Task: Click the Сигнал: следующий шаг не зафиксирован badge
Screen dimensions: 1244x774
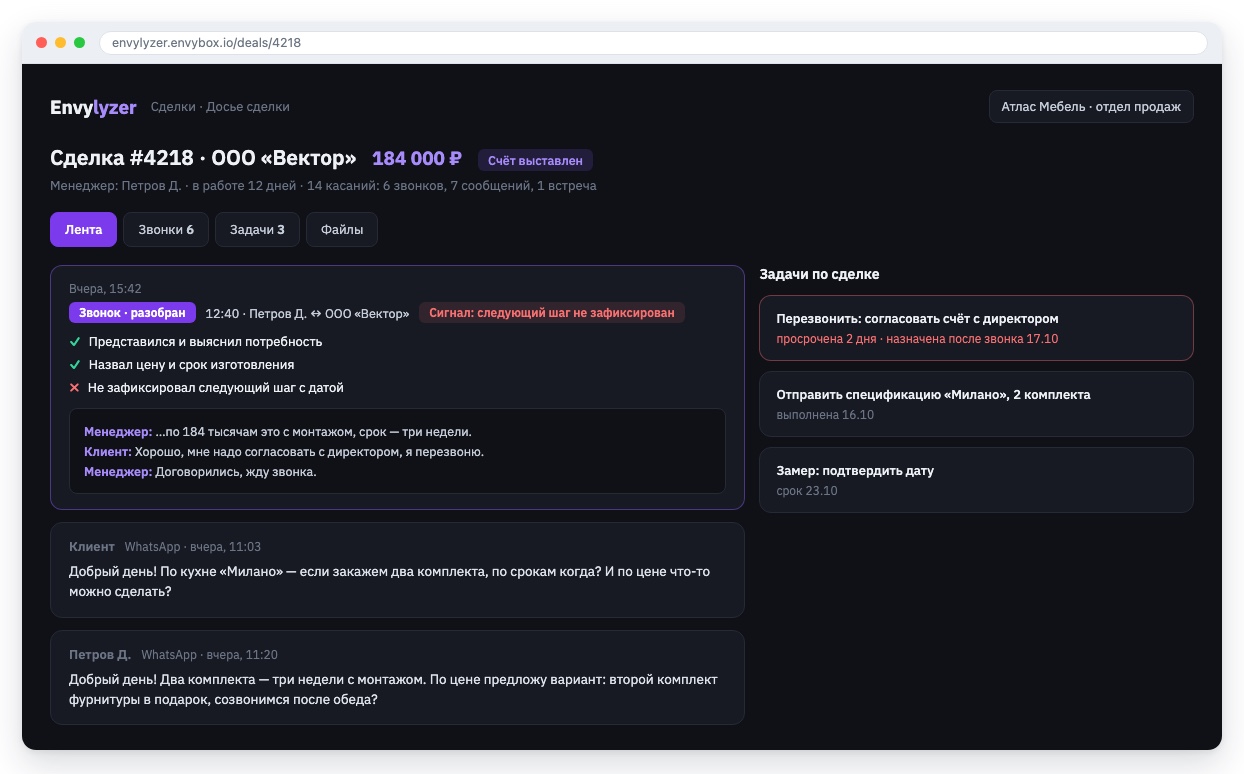Action: [552, 313]
